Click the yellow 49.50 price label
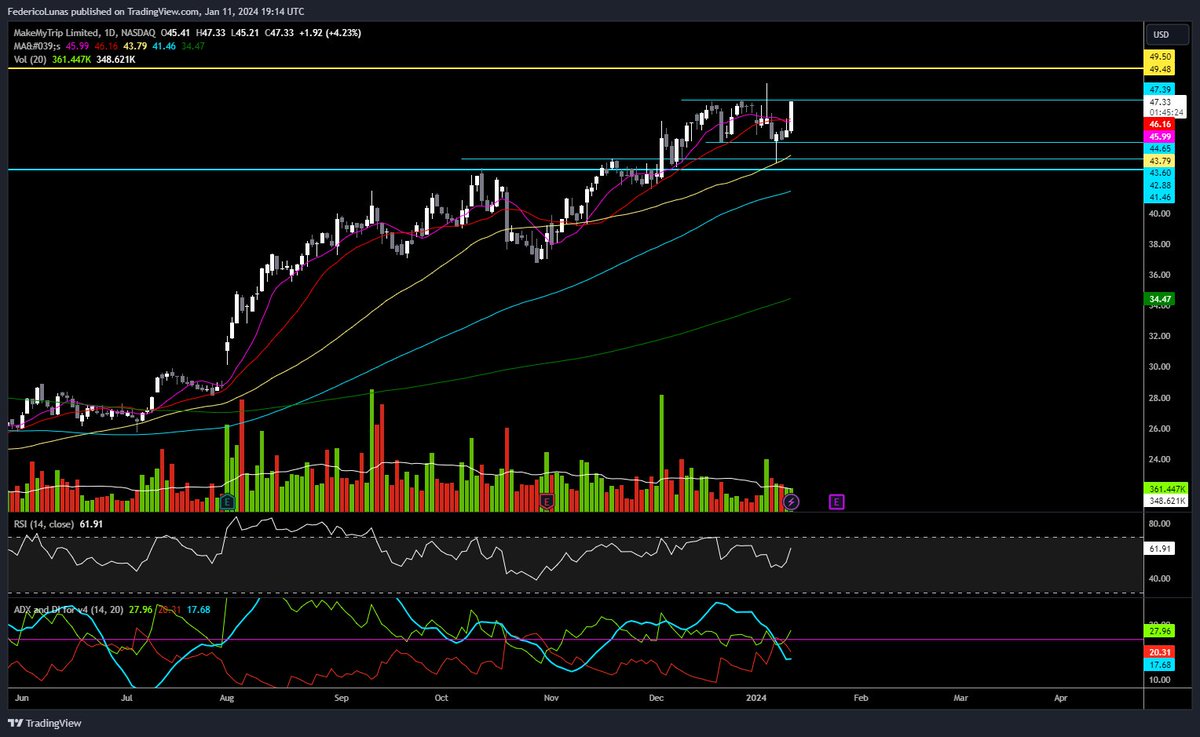Screen dimensions: 1200x737 click(1160, 58)
